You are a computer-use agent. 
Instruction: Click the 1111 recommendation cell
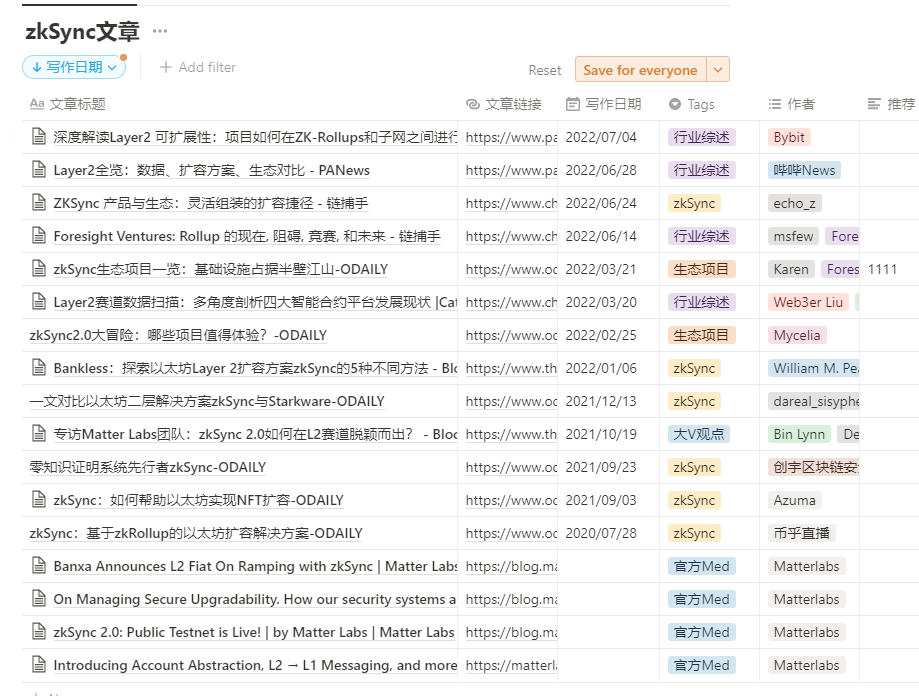[889, 269]
